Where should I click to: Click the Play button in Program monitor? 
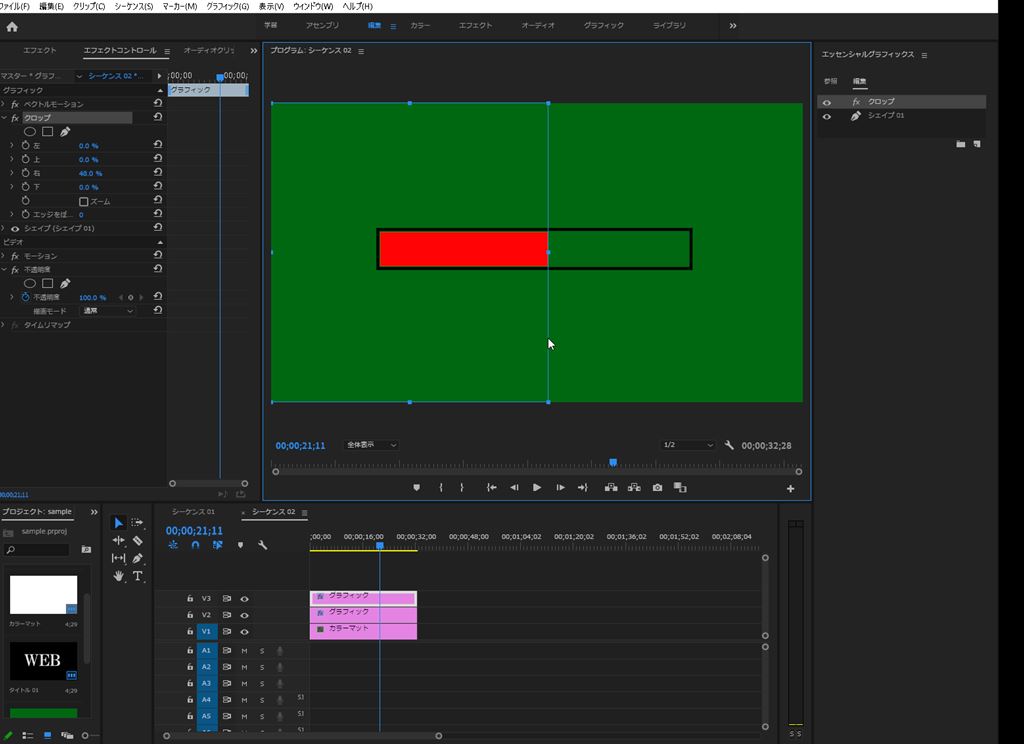pyautogui.click(x=537, y=488)
